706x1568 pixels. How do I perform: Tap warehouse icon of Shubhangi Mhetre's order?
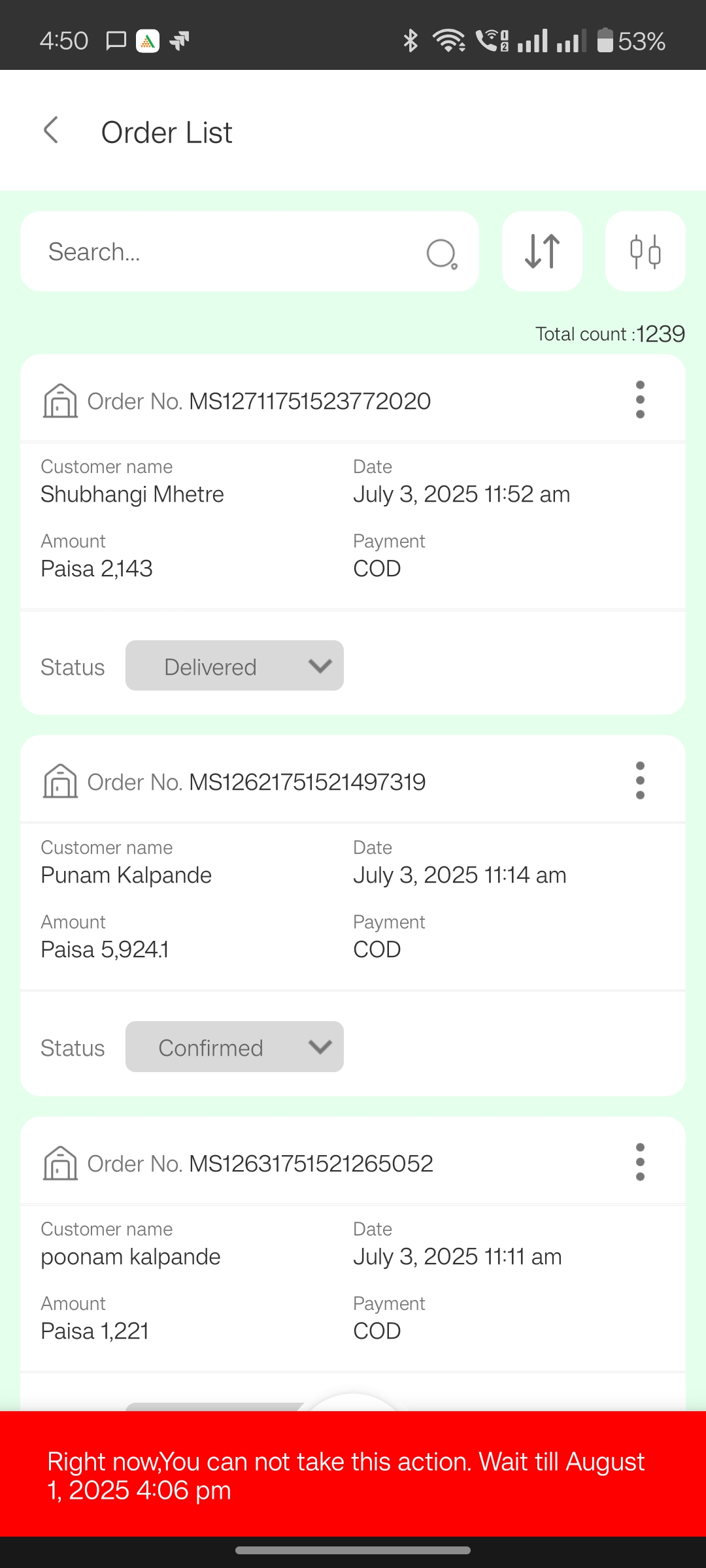(60, 400)
